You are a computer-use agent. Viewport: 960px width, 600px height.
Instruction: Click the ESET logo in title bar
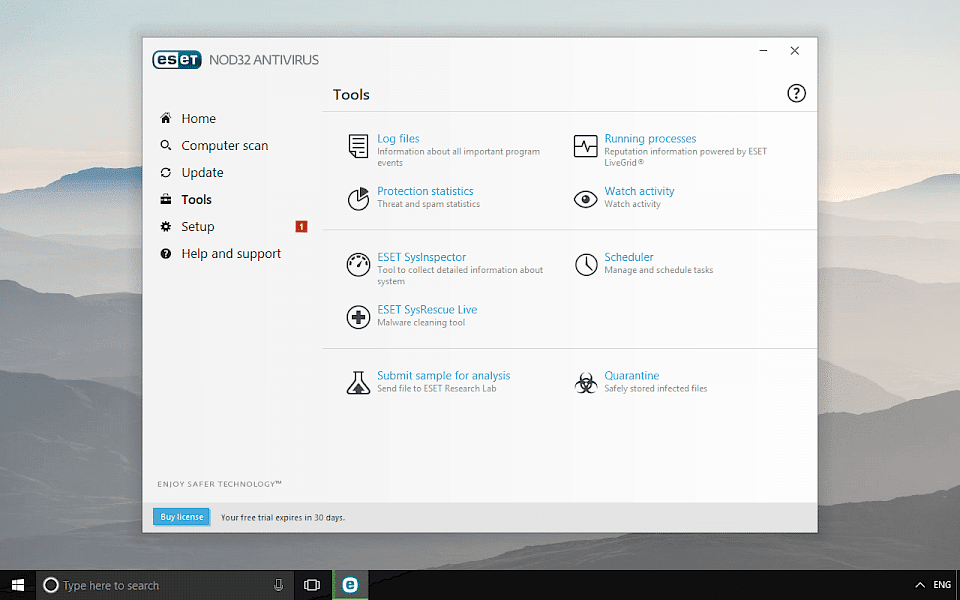(x=177, y=59)
